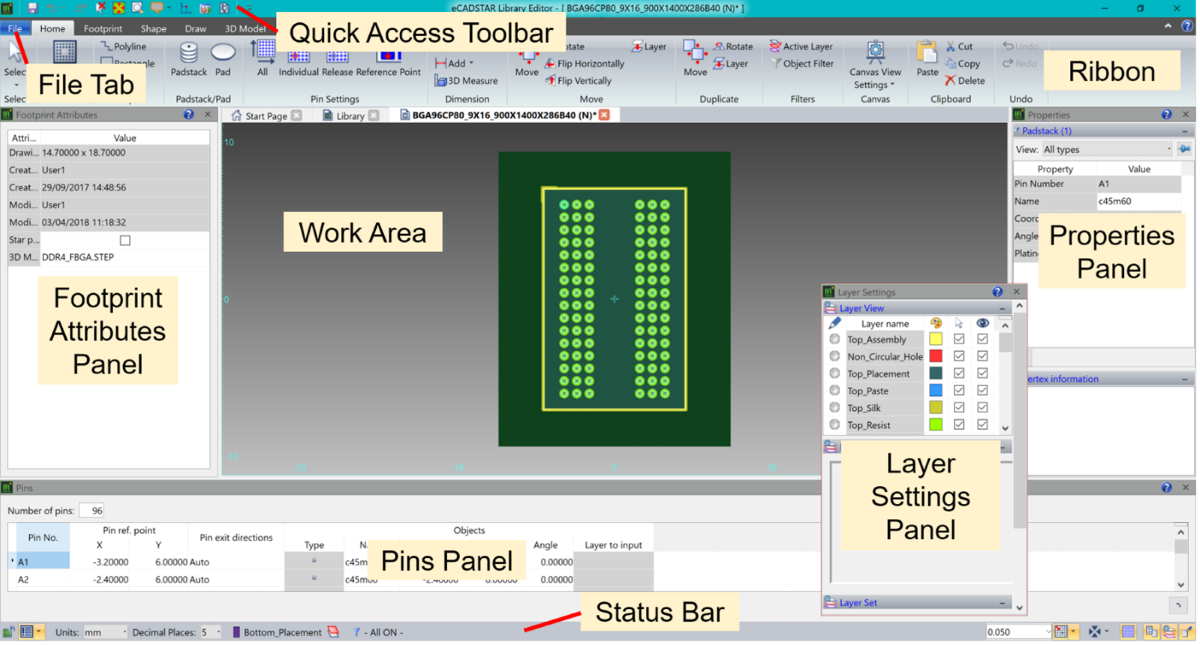Open the 3D Measure tool
The height and width of the screenshot is (645, 1200).
[x=466, y=81]
